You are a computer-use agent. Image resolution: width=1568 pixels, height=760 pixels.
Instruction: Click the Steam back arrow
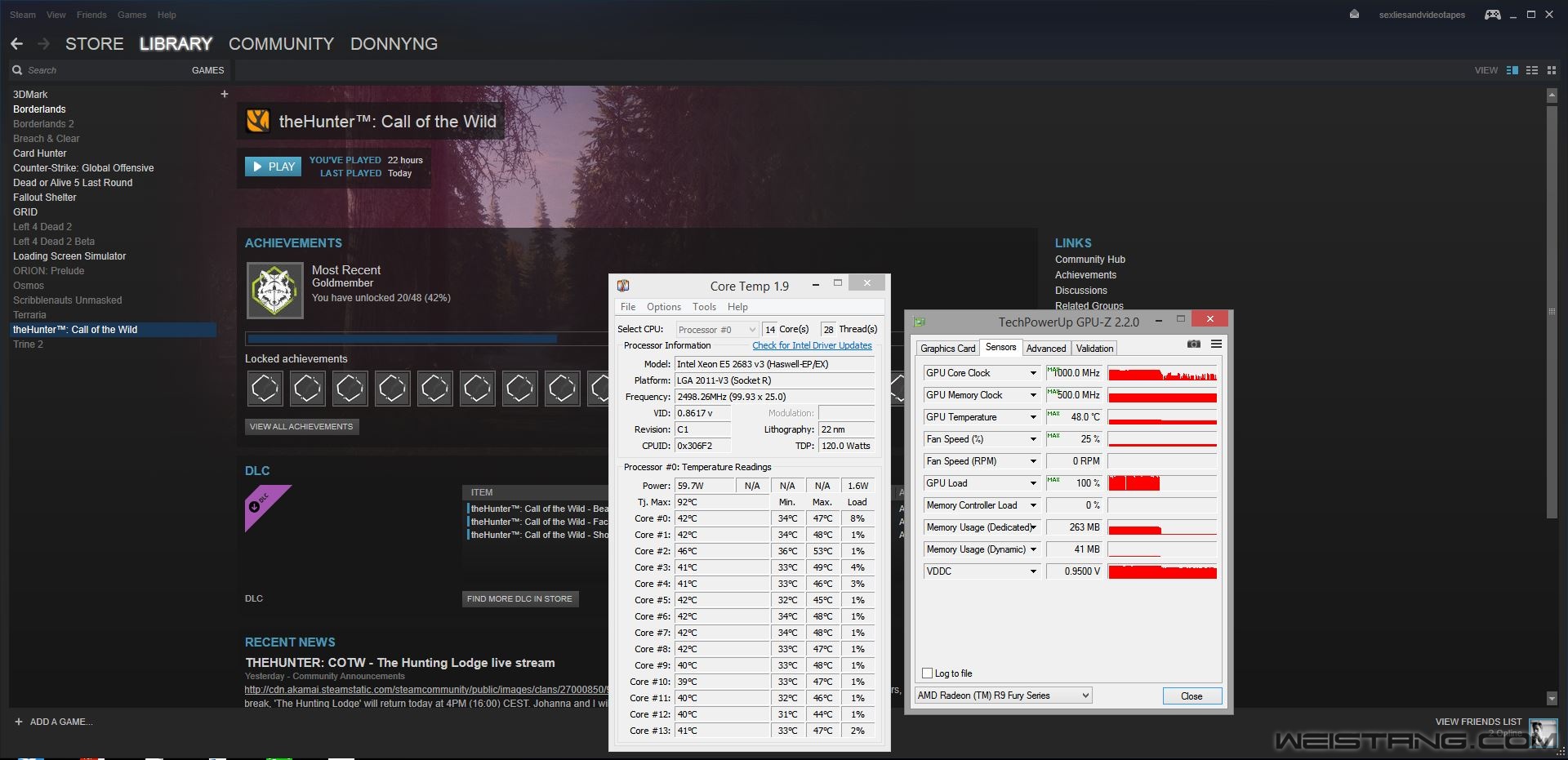pyautogui.click(x=16, y=44)
